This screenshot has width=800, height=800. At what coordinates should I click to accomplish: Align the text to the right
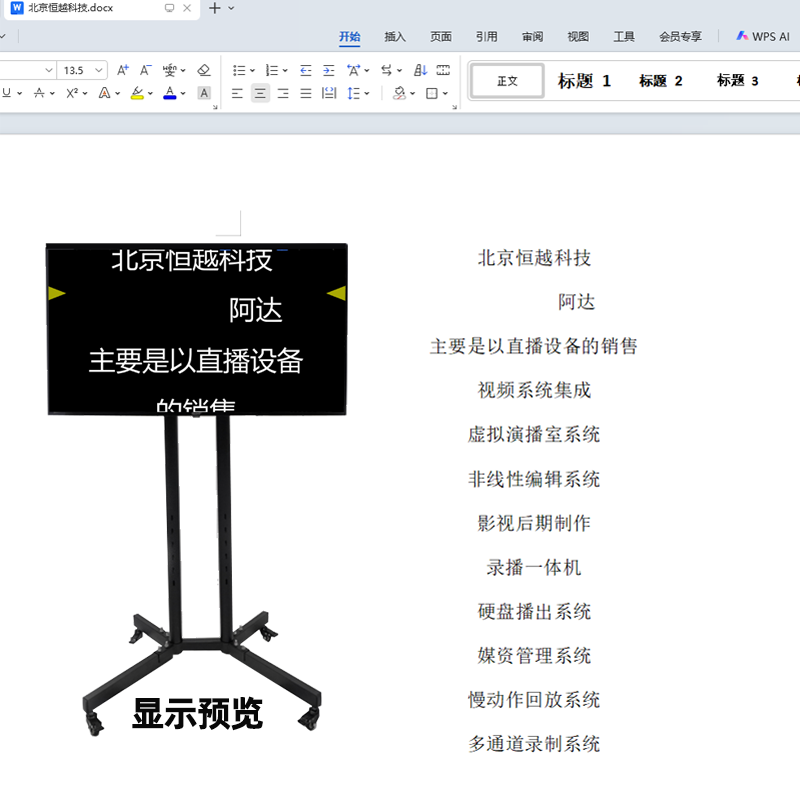coord(283,93)
